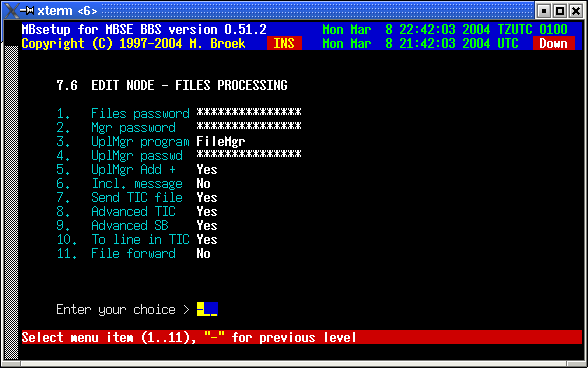Screen dimensions: 588x368
Task: Select menu item 9 Advanced SB
Action: coord(112,225)
